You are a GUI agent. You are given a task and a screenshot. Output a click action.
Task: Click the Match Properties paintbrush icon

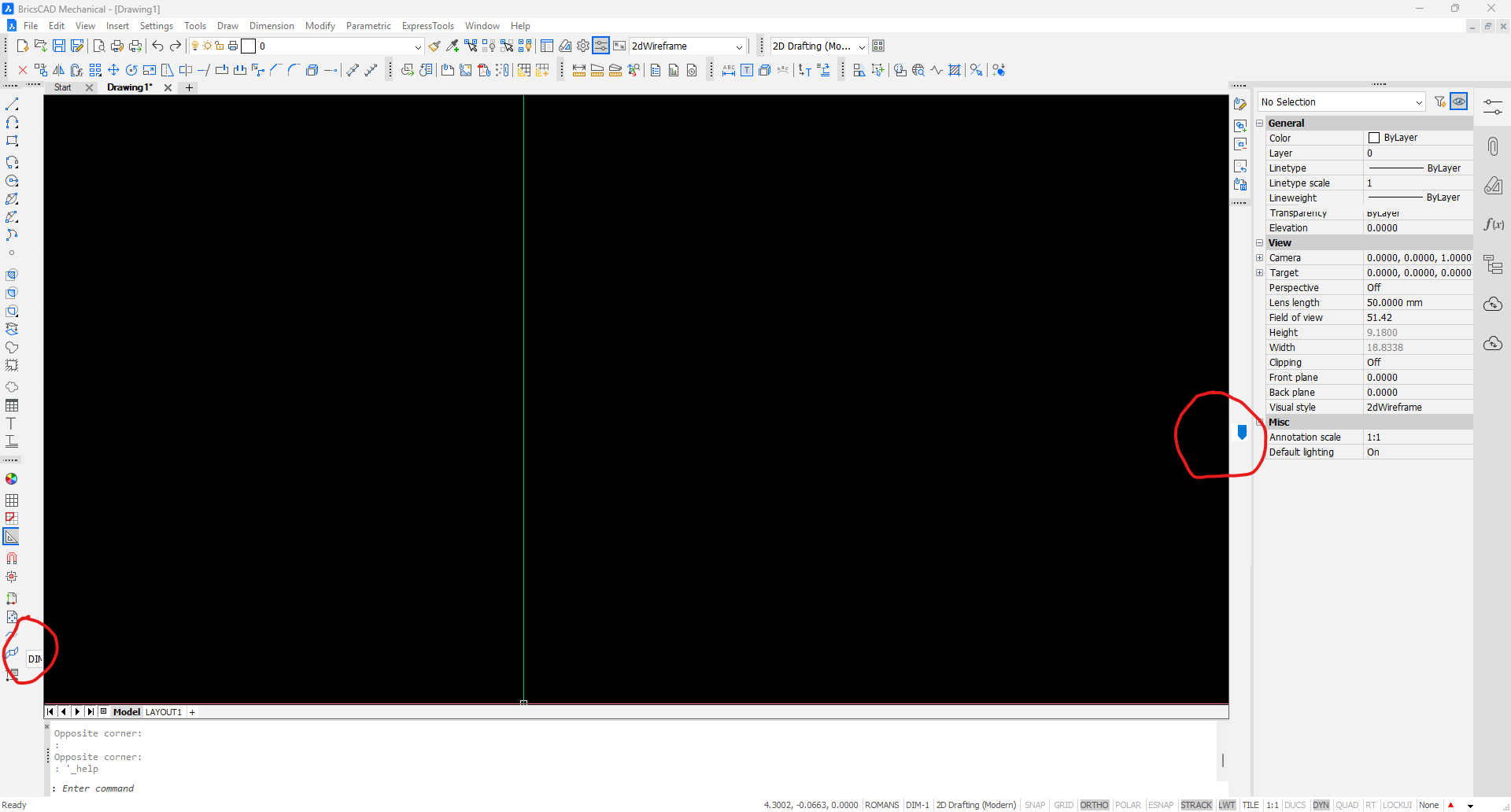[434, 46]
